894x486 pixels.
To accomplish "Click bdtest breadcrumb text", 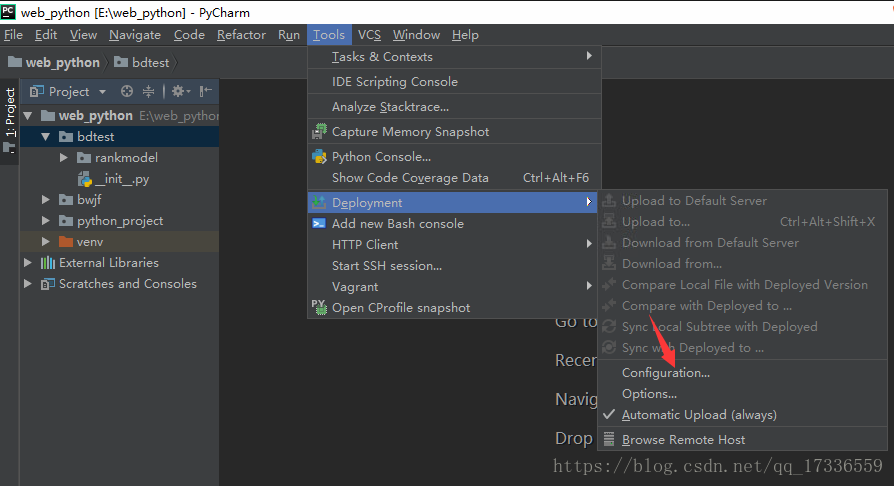I will tap(151, 62).
